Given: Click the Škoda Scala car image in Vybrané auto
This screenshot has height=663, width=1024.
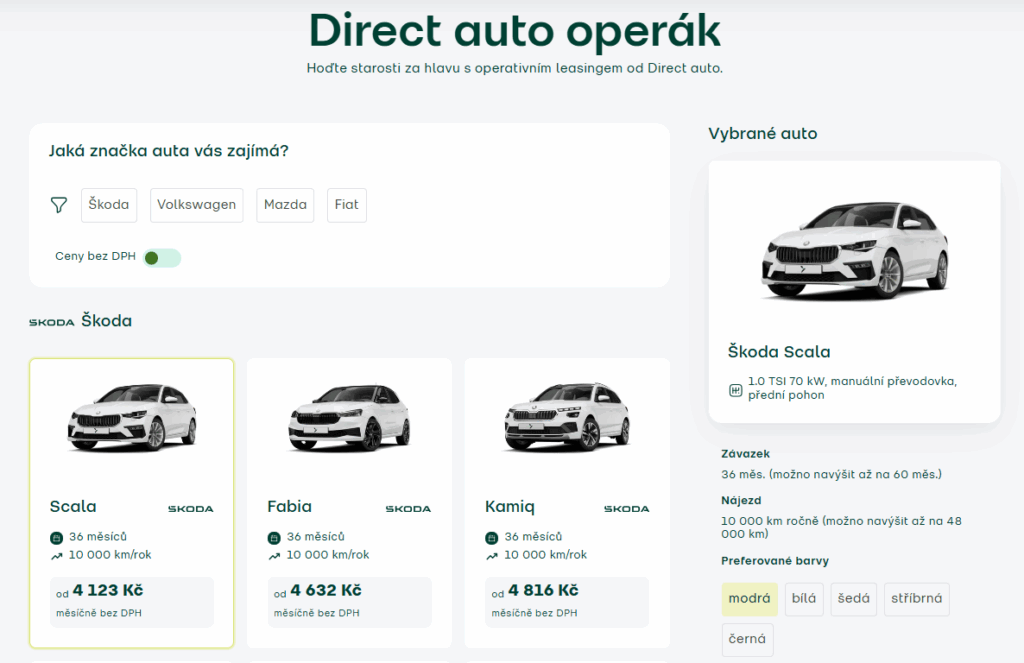Looking at the screenshot, I should 854,250.
